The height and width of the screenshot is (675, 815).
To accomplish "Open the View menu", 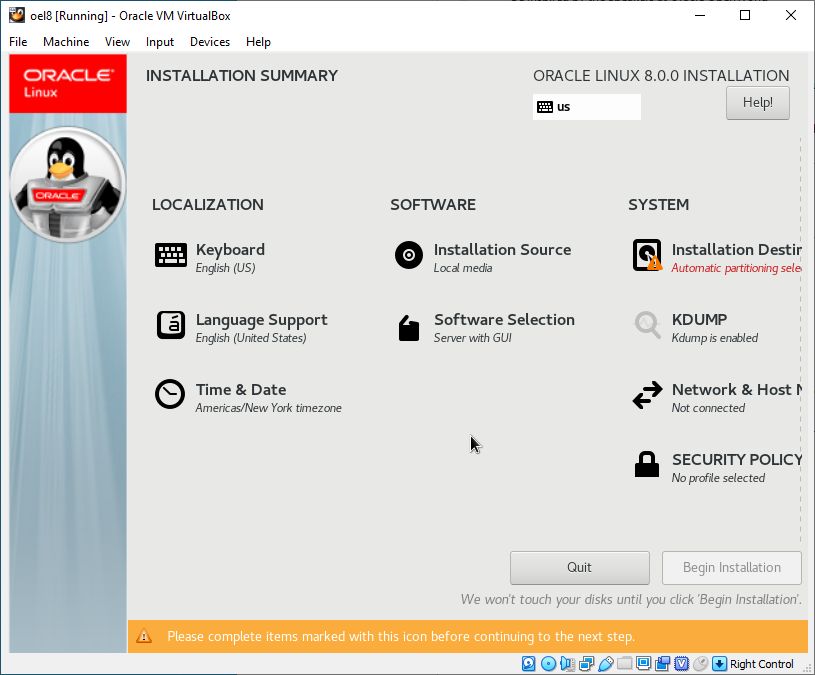I will coord(117,42).
